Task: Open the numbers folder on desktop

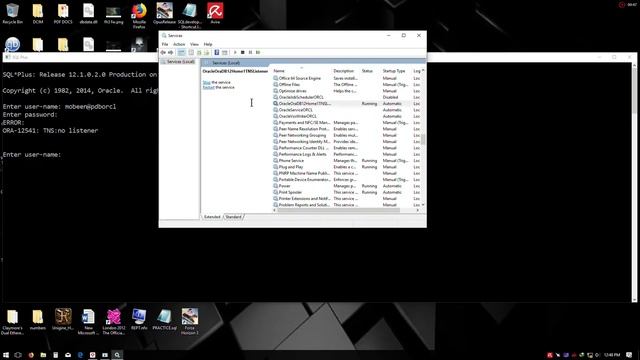Action: [x=38, y=320]
